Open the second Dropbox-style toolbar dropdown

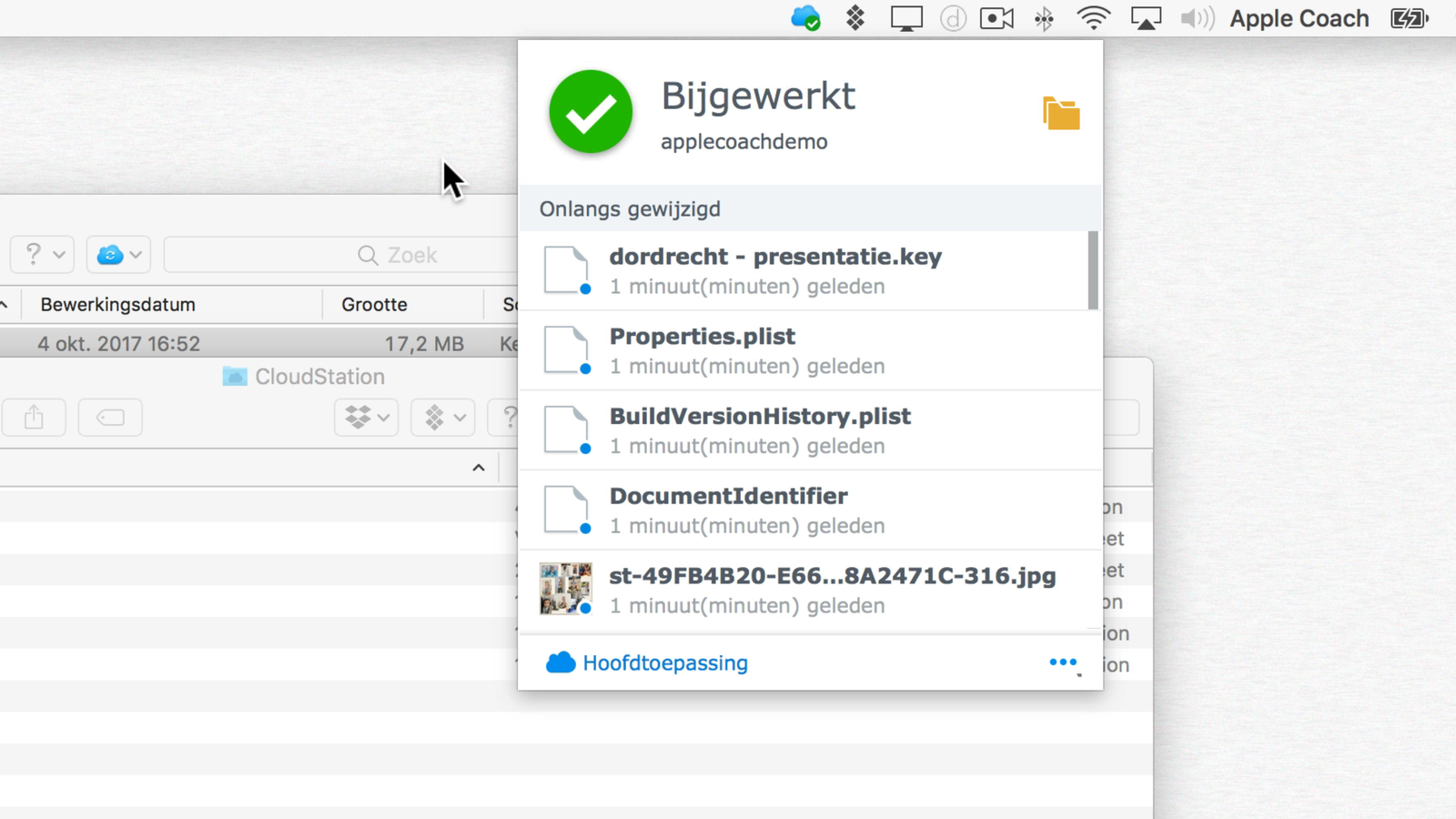pyautogui.click(x=443, y=418)
